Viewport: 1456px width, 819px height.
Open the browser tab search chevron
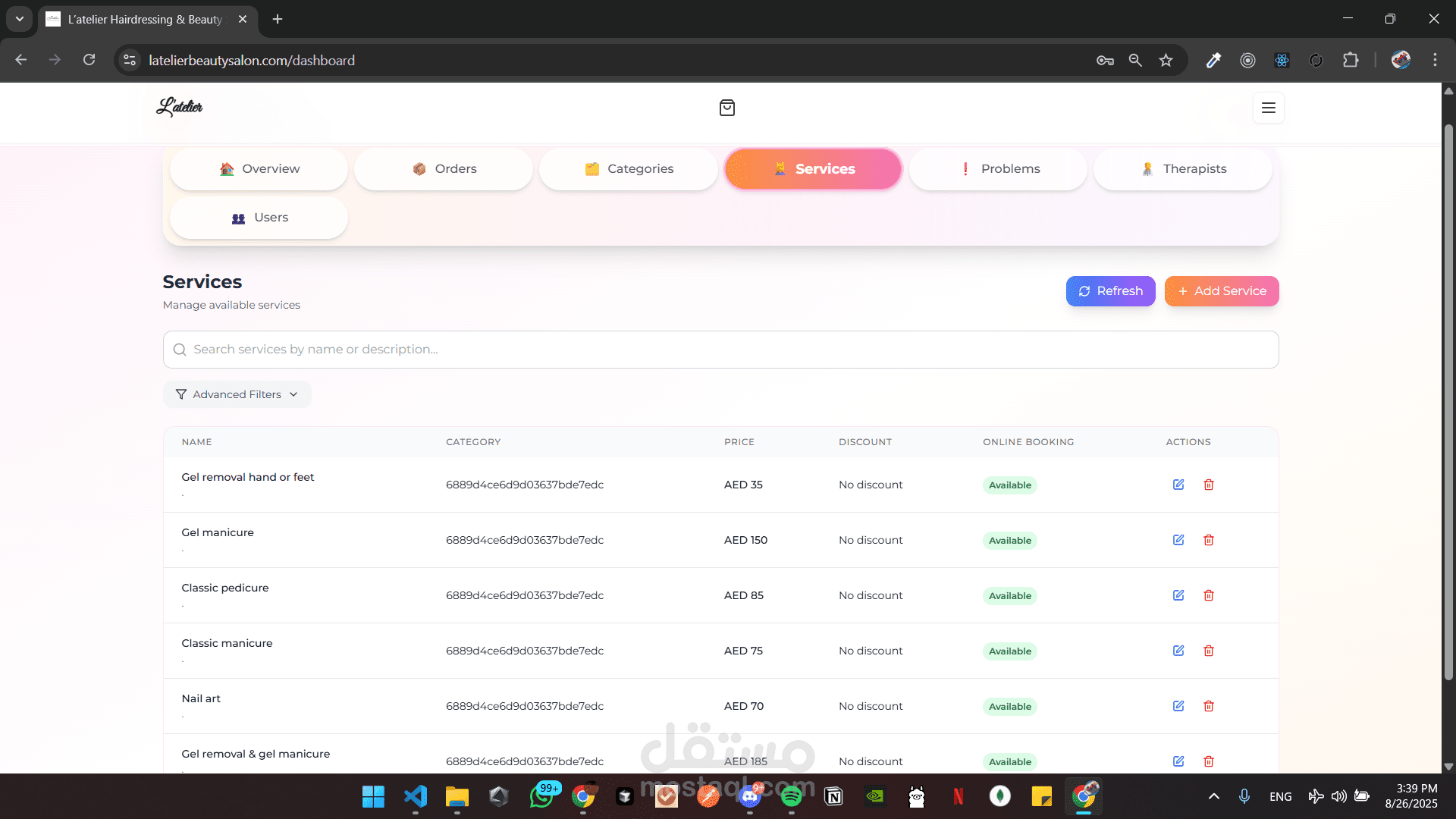click(20, 19)
